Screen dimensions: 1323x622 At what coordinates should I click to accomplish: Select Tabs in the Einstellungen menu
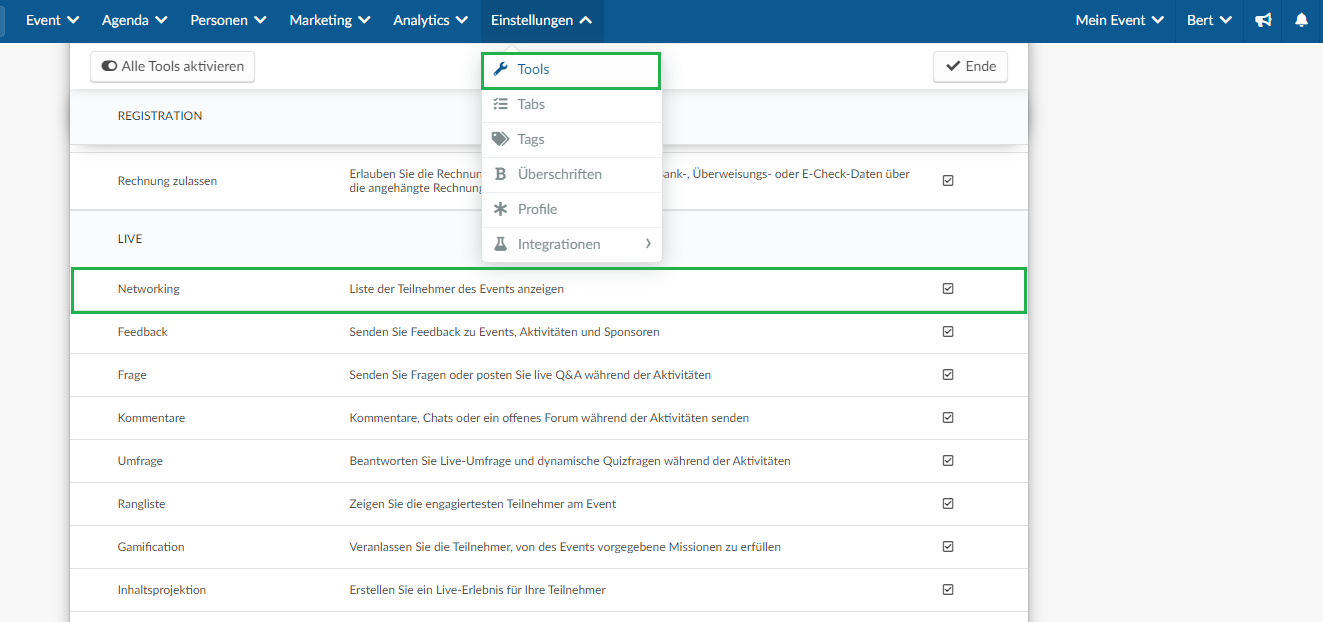pos(571,104)
